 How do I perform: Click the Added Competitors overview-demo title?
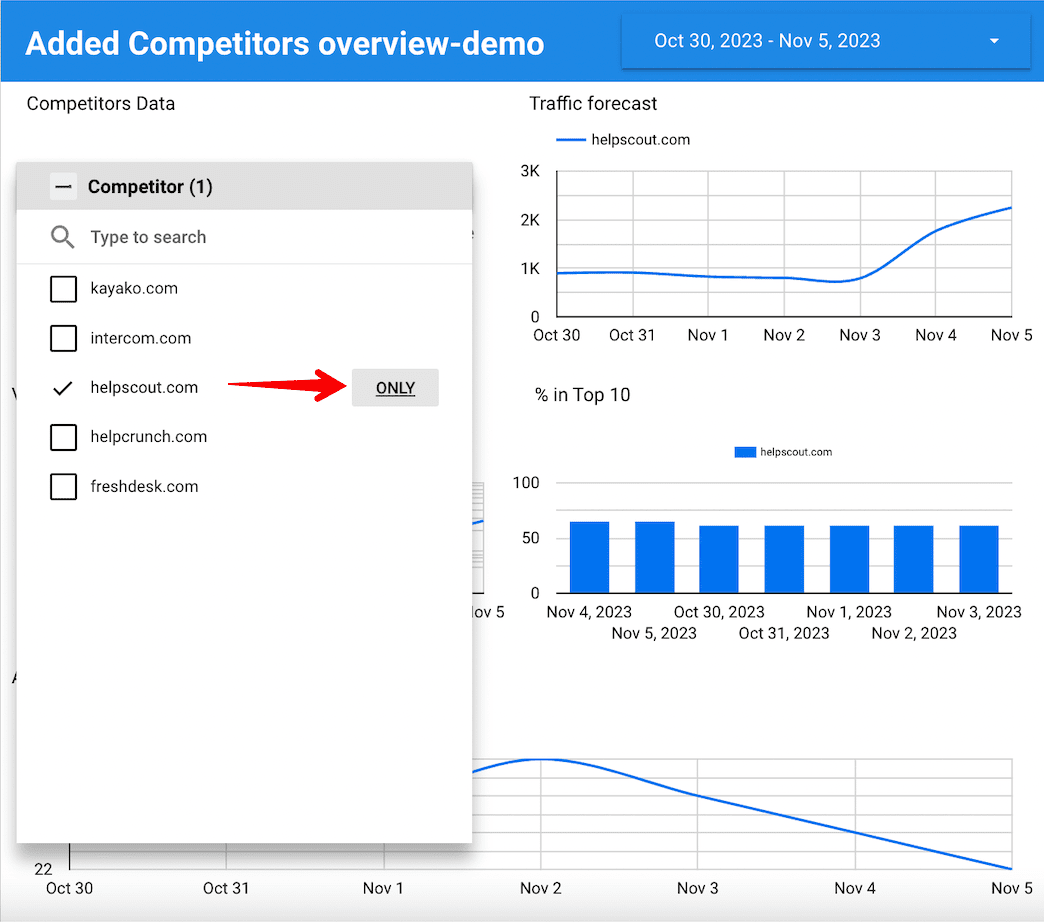[285, 44]
